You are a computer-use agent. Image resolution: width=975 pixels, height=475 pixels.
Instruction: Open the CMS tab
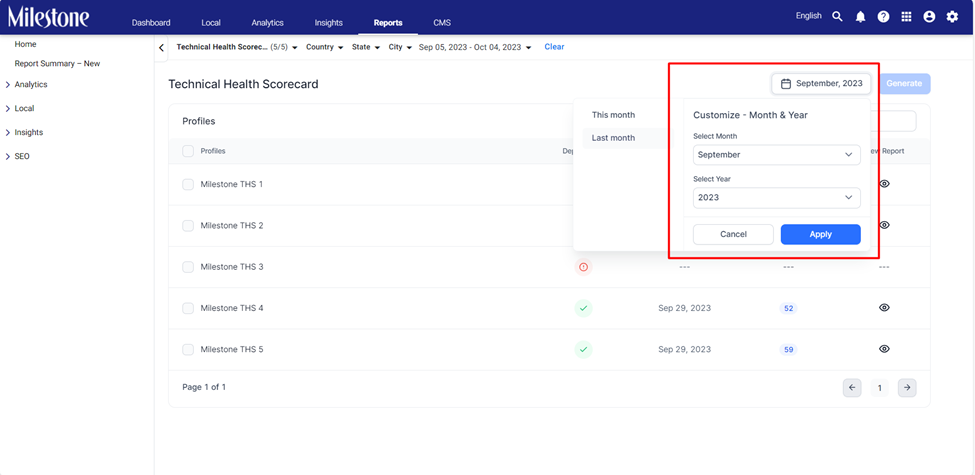[442, 23]
